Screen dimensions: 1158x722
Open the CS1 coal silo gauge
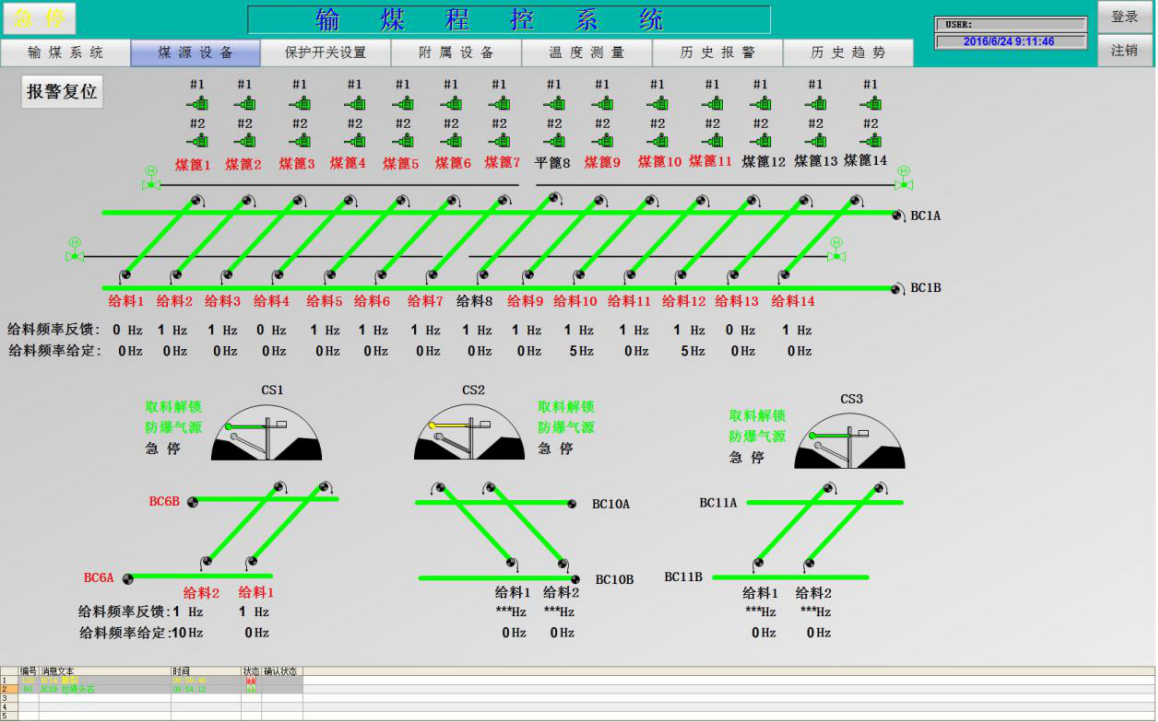pyautogui.click(x=267, y=433)
